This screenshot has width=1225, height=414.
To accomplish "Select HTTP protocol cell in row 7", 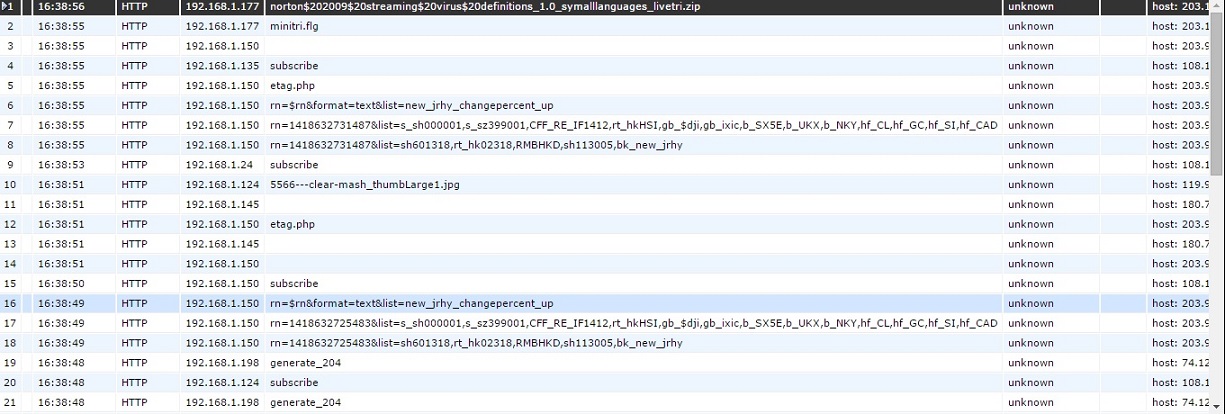I will coord(134,125).
